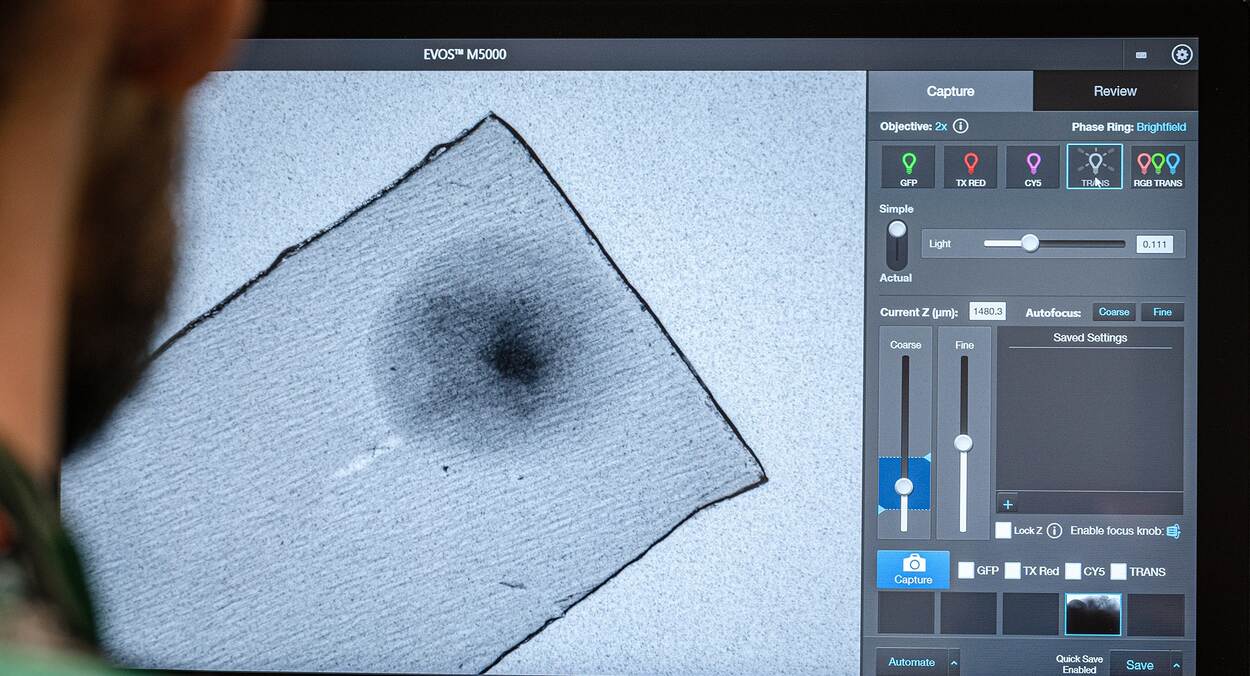Click the Automate button
Viewport: 1250px width, 676px height.
point(912,662)
